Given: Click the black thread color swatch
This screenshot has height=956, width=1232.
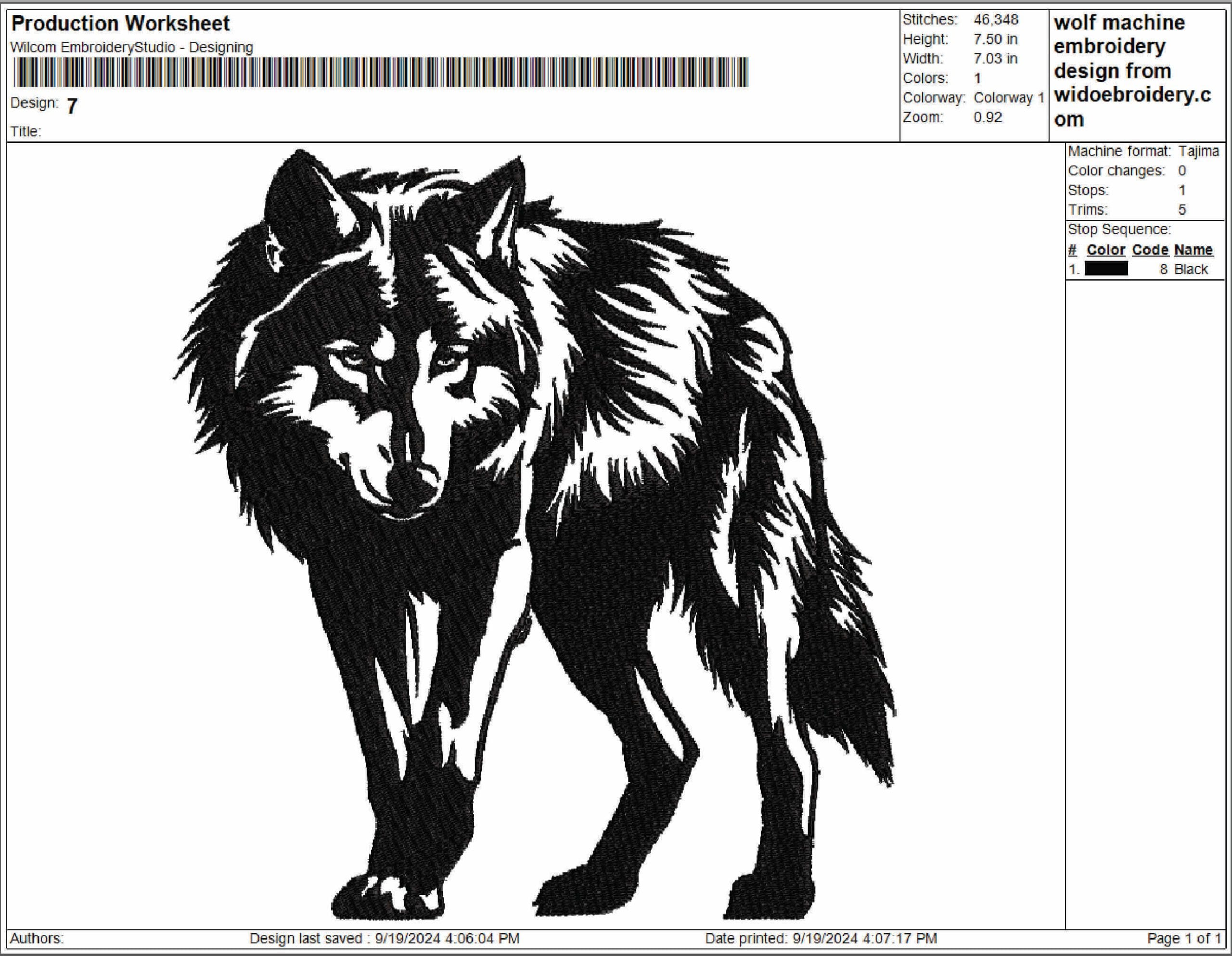Looking at the screenshot, I should [1106, 269].
